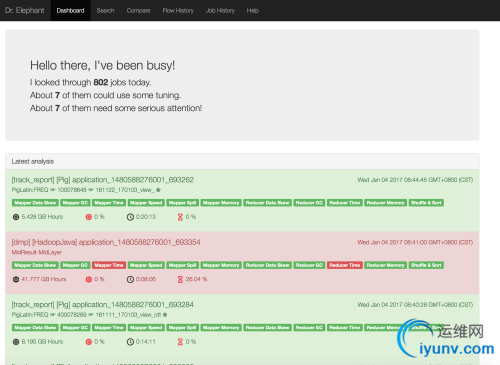
Task: Go to the Compare tab
Action: coord(138,10)
